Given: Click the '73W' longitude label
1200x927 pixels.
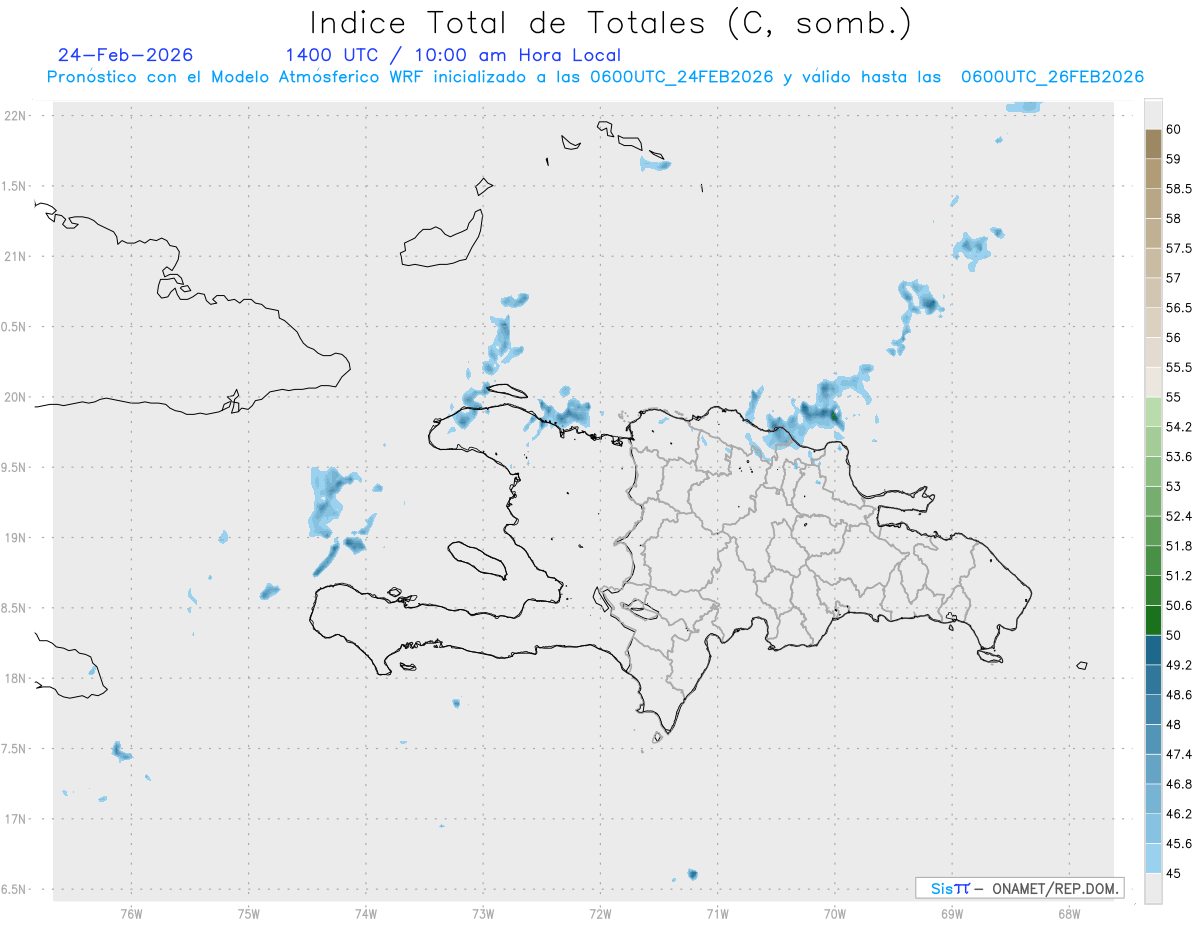Looking at the screenshot, I should 483,914.
